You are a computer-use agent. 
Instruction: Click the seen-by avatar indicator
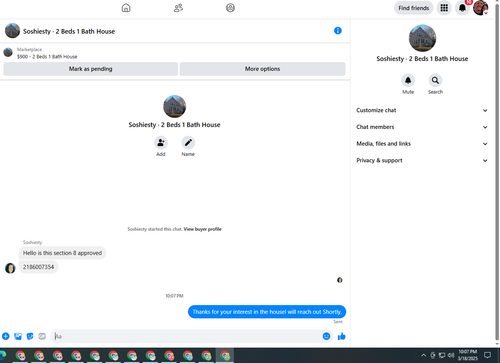(x=340, y=280)
